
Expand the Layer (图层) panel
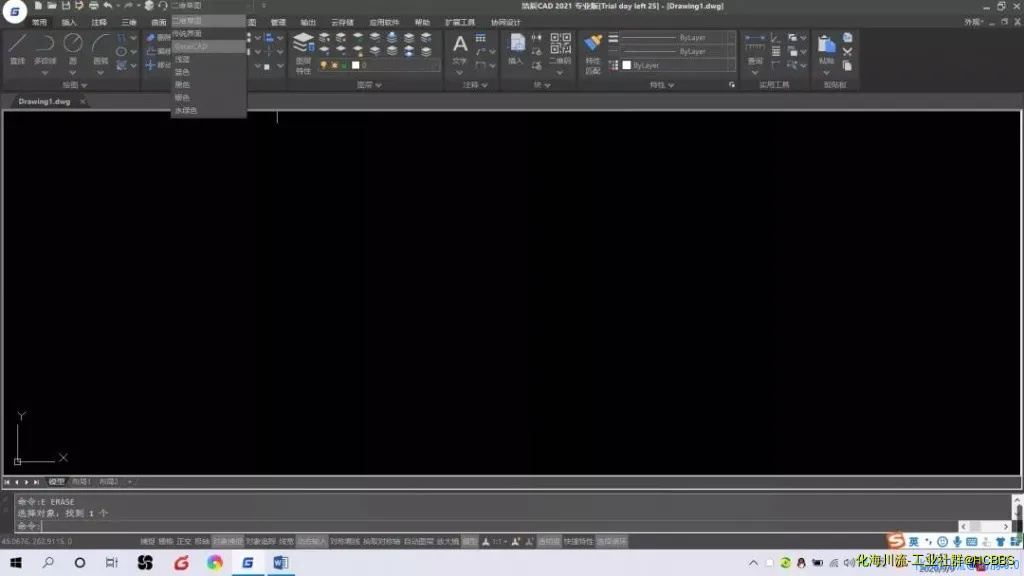tap(369, 85)
